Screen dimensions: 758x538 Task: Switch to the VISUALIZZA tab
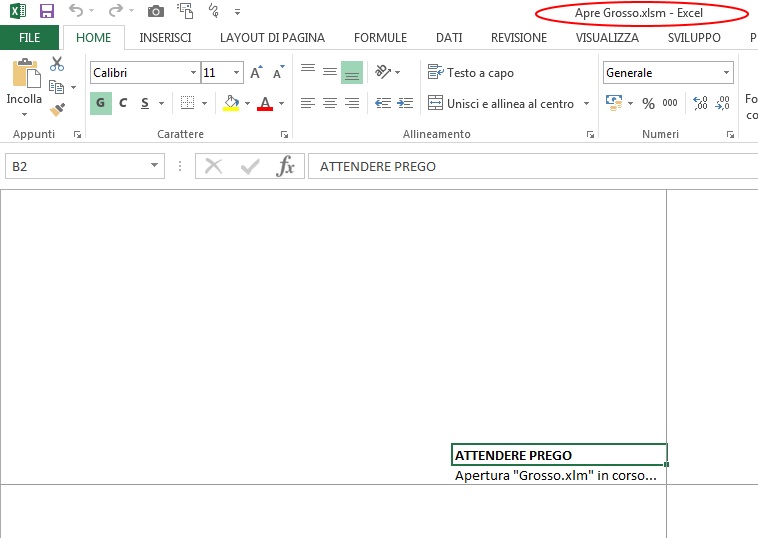tap(607, 38)
